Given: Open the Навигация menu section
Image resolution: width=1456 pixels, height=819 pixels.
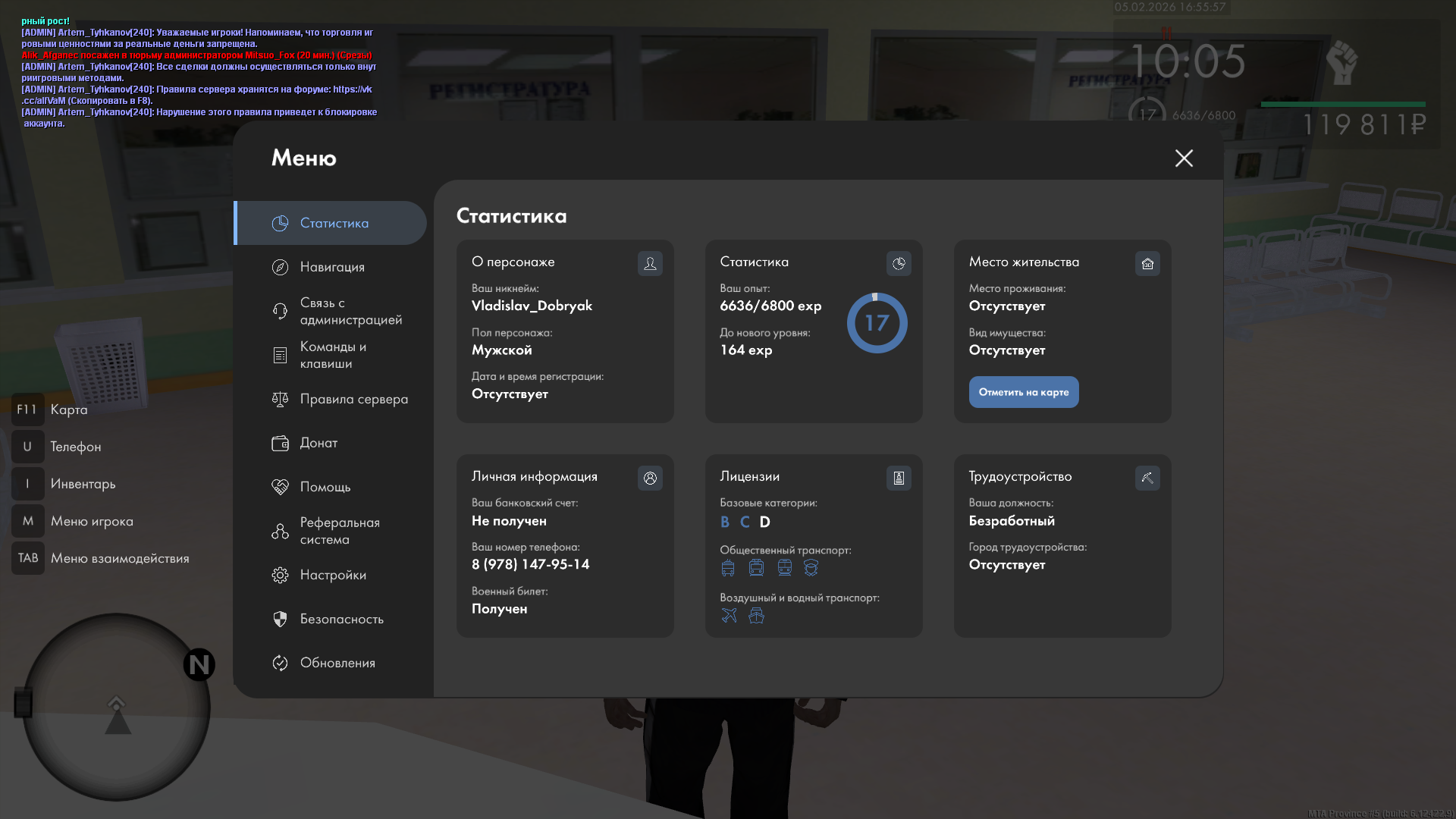Looking at the screenshot, I should point(332,267).
